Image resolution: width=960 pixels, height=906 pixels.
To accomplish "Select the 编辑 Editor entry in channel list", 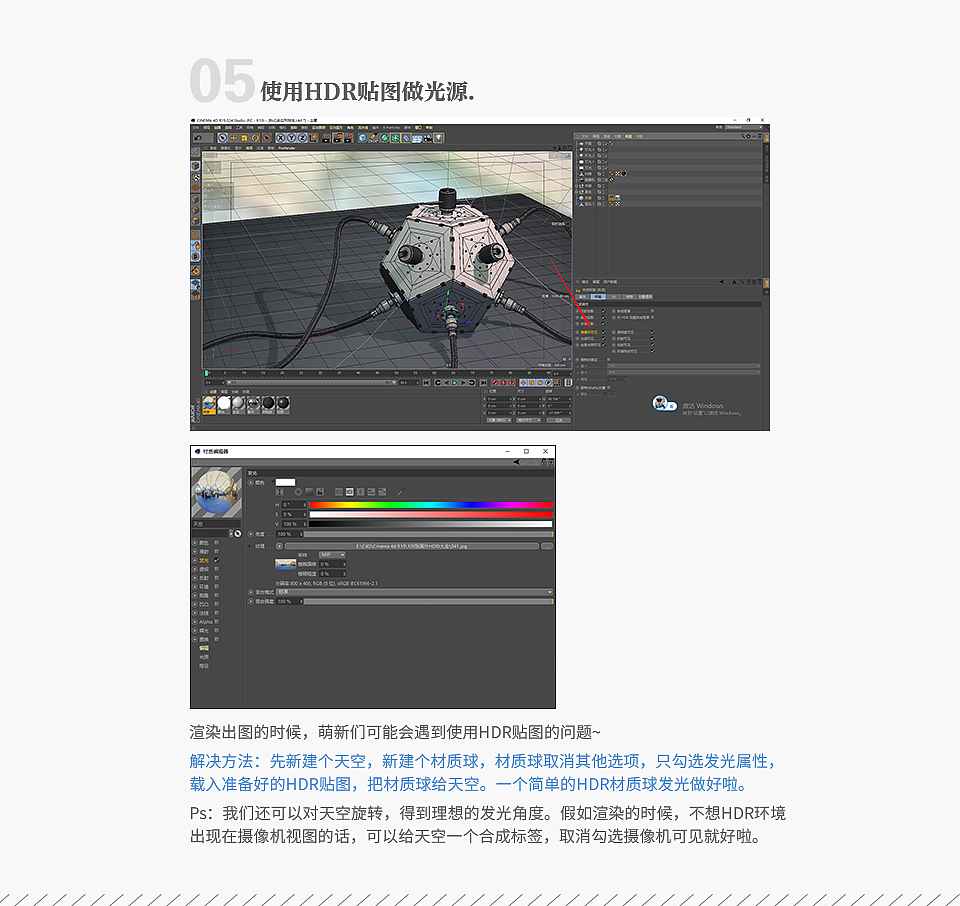I will point(204,648).
